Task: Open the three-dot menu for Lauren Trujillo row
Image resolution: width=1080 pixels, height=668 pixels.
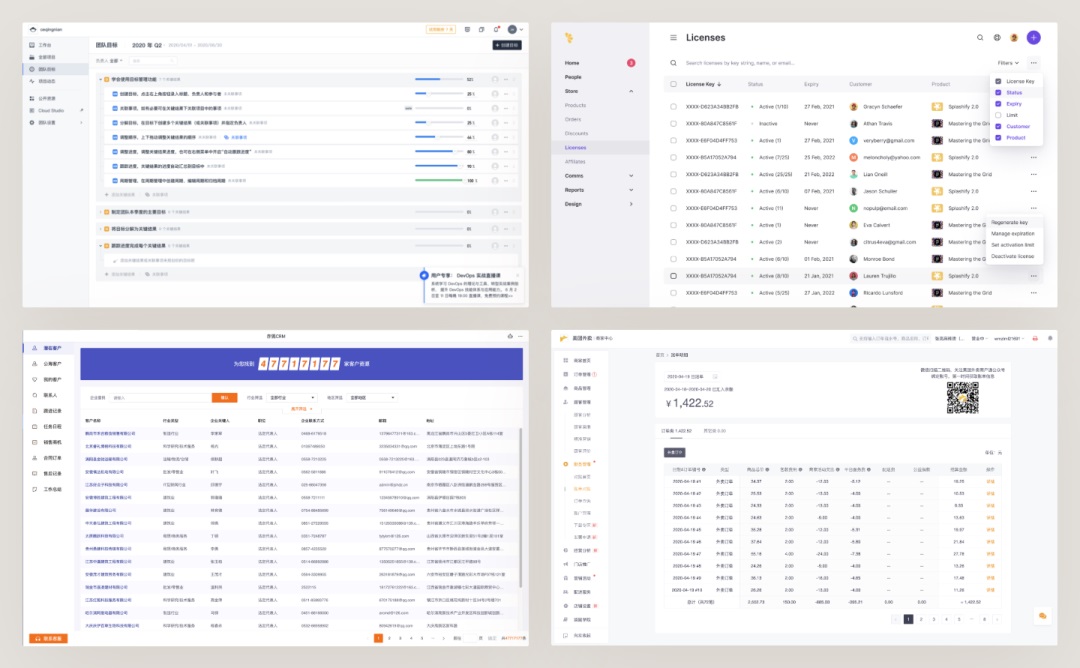Action: [1033, 276]
